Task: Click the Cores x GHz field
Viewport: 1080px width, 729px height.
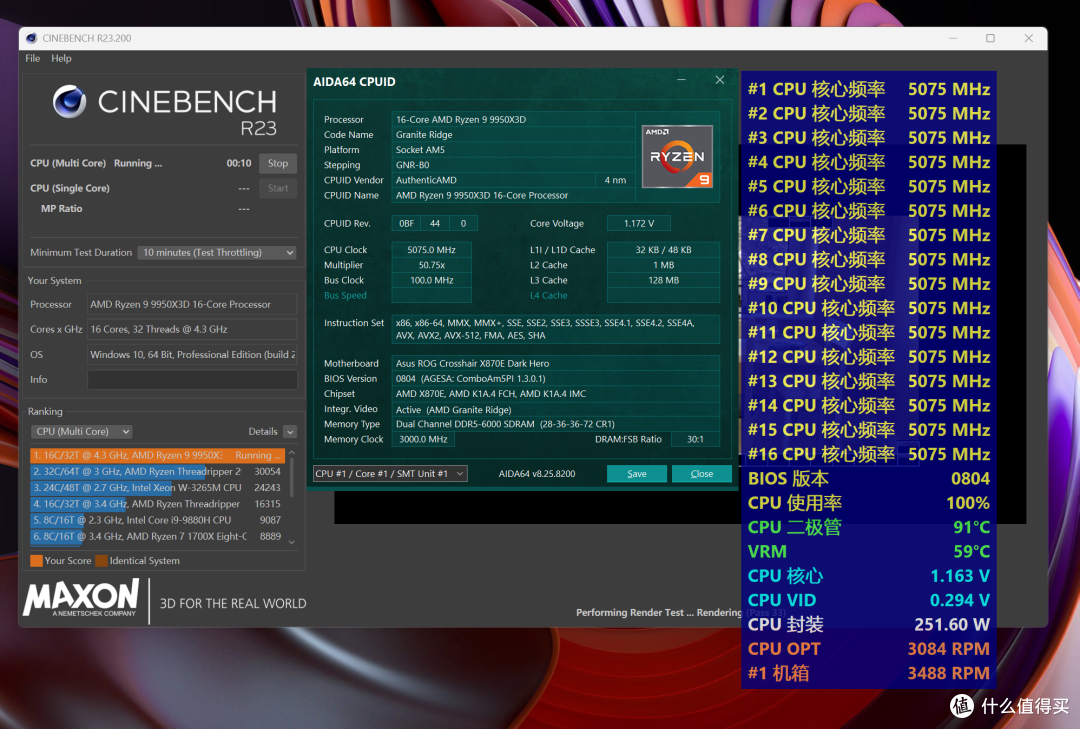Action: [192, 329]
